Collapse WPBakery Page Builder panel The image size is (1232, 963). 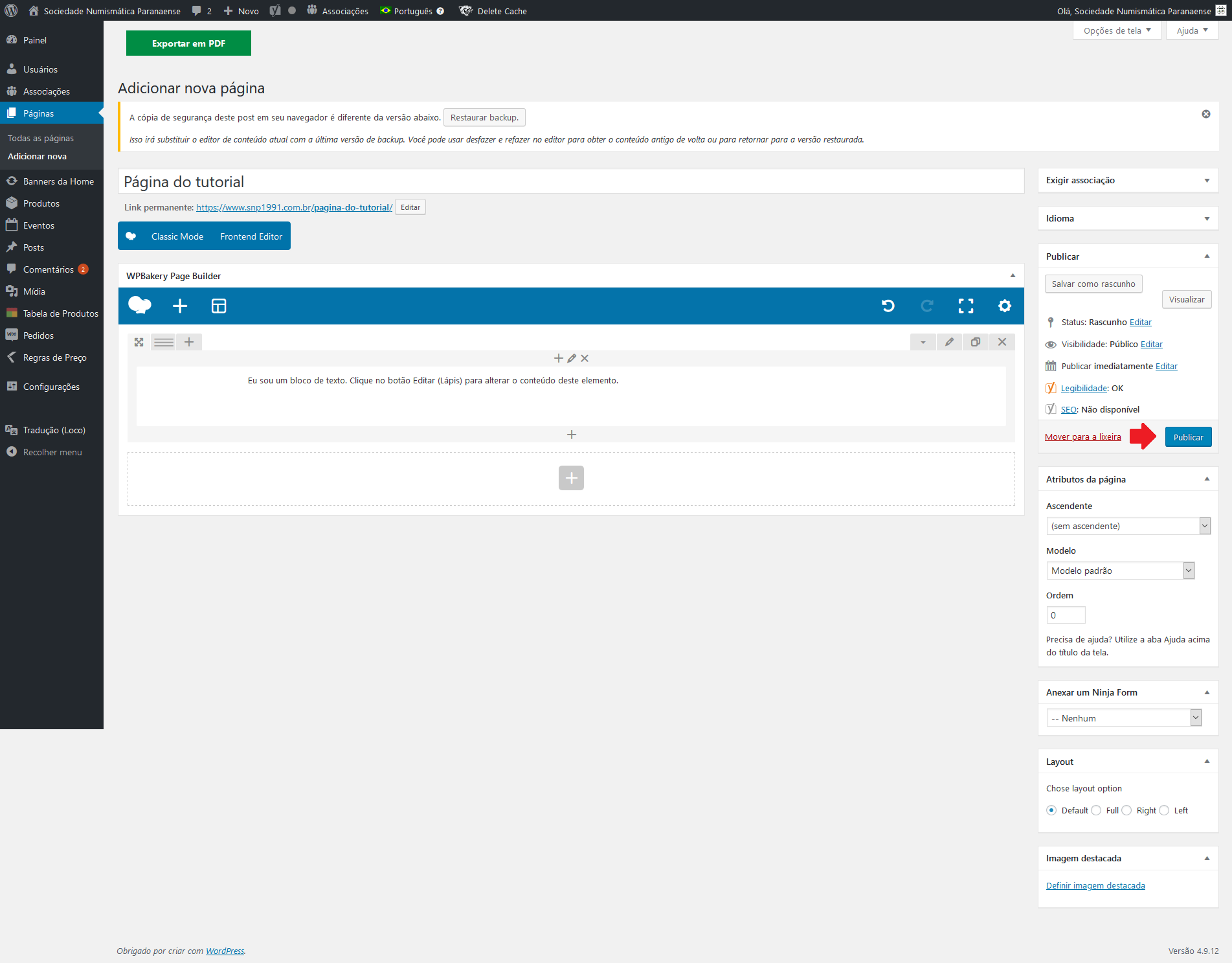[x=1013, y=276]
